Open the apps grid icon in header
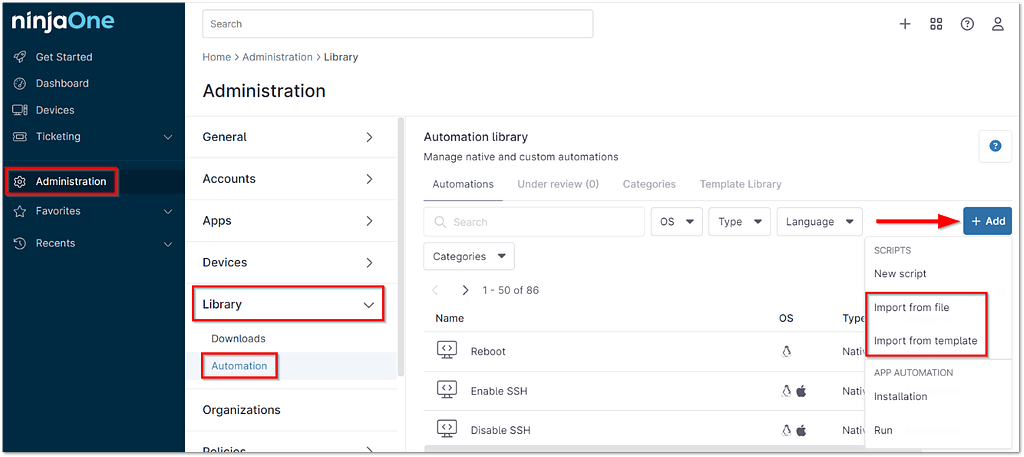This screenshot has width=1024, height=457. (936, 24)
